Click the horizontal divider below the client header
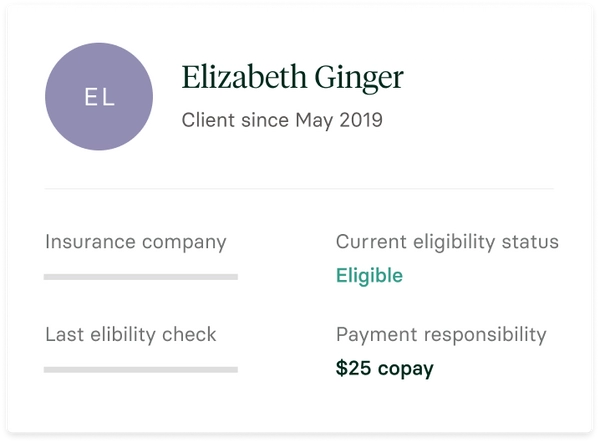The height and width of the screenshot is (443, 600). click(x=299, y=188)
